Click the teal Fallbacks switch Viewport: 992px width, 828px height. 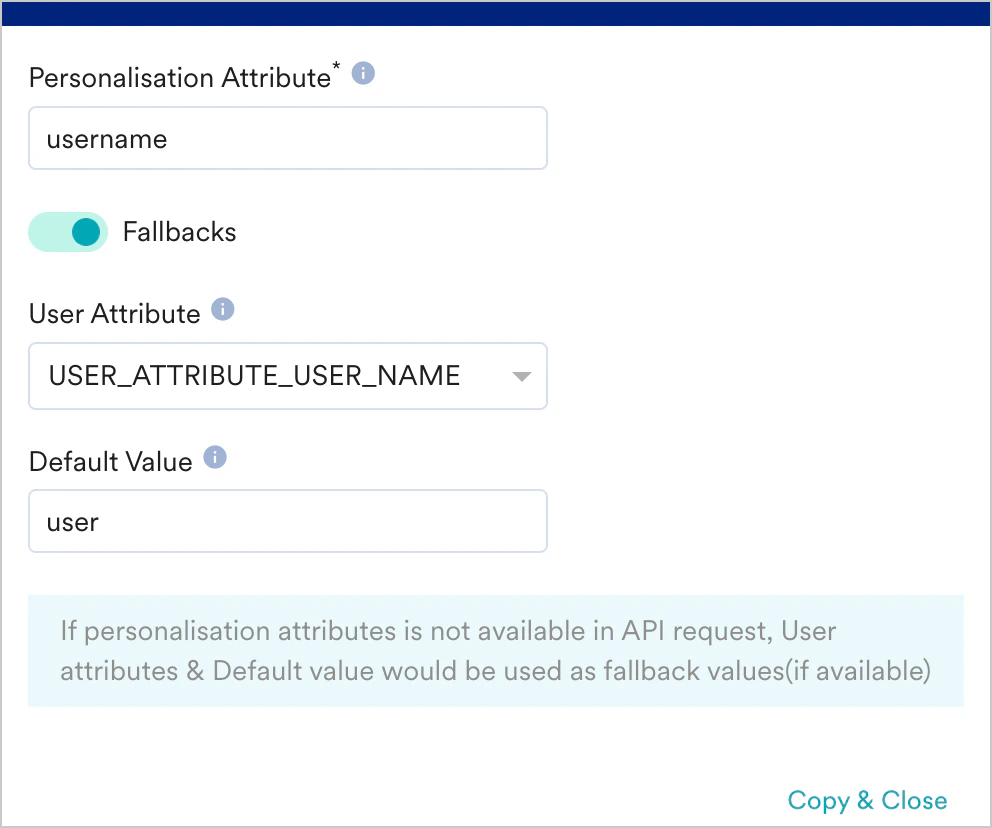point(67,231)
